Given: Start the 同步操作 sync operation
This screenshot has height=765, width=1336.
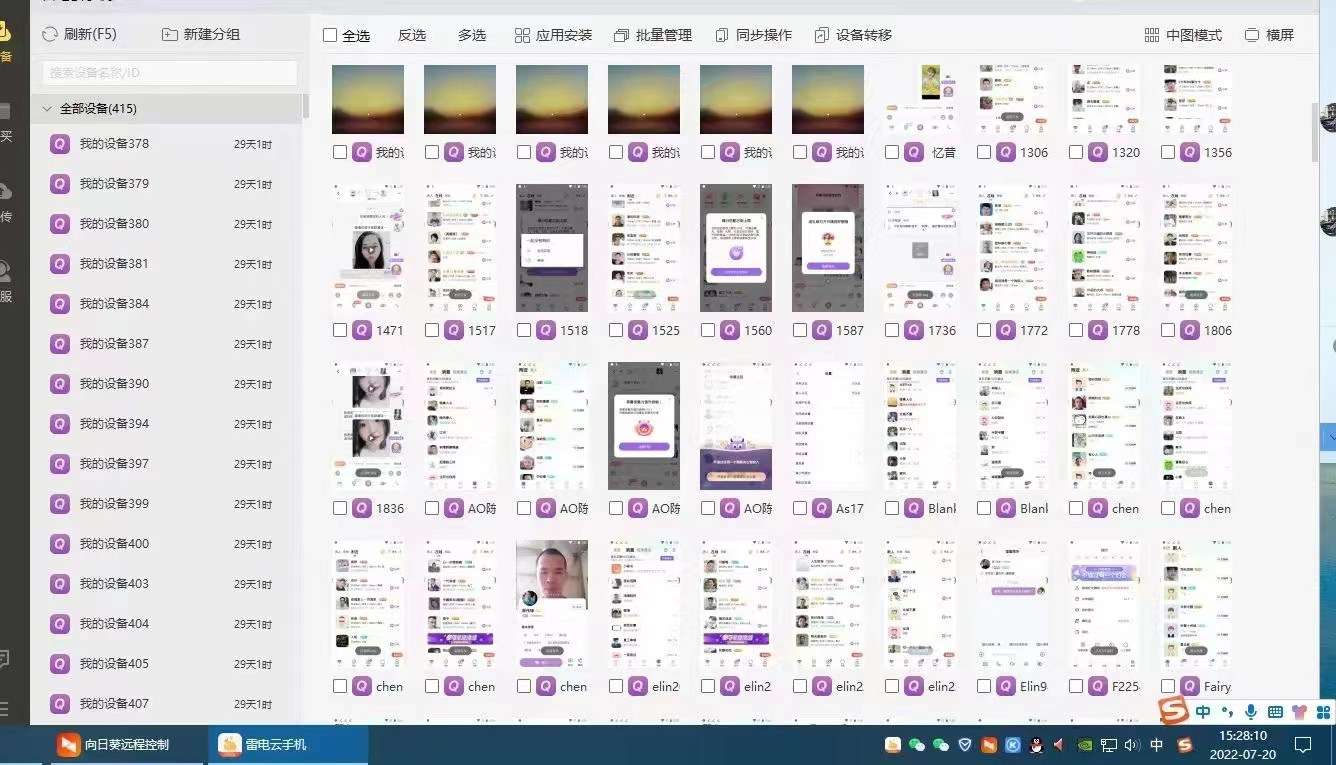Looking at the screenshot, I should [x=763, y=34].
